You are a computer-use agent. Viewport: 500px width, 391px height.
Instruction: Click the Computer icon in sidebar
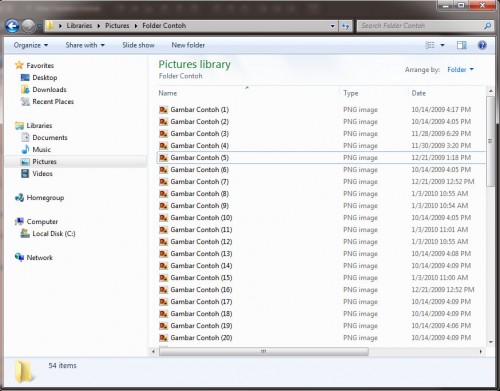tap(19, 221)
